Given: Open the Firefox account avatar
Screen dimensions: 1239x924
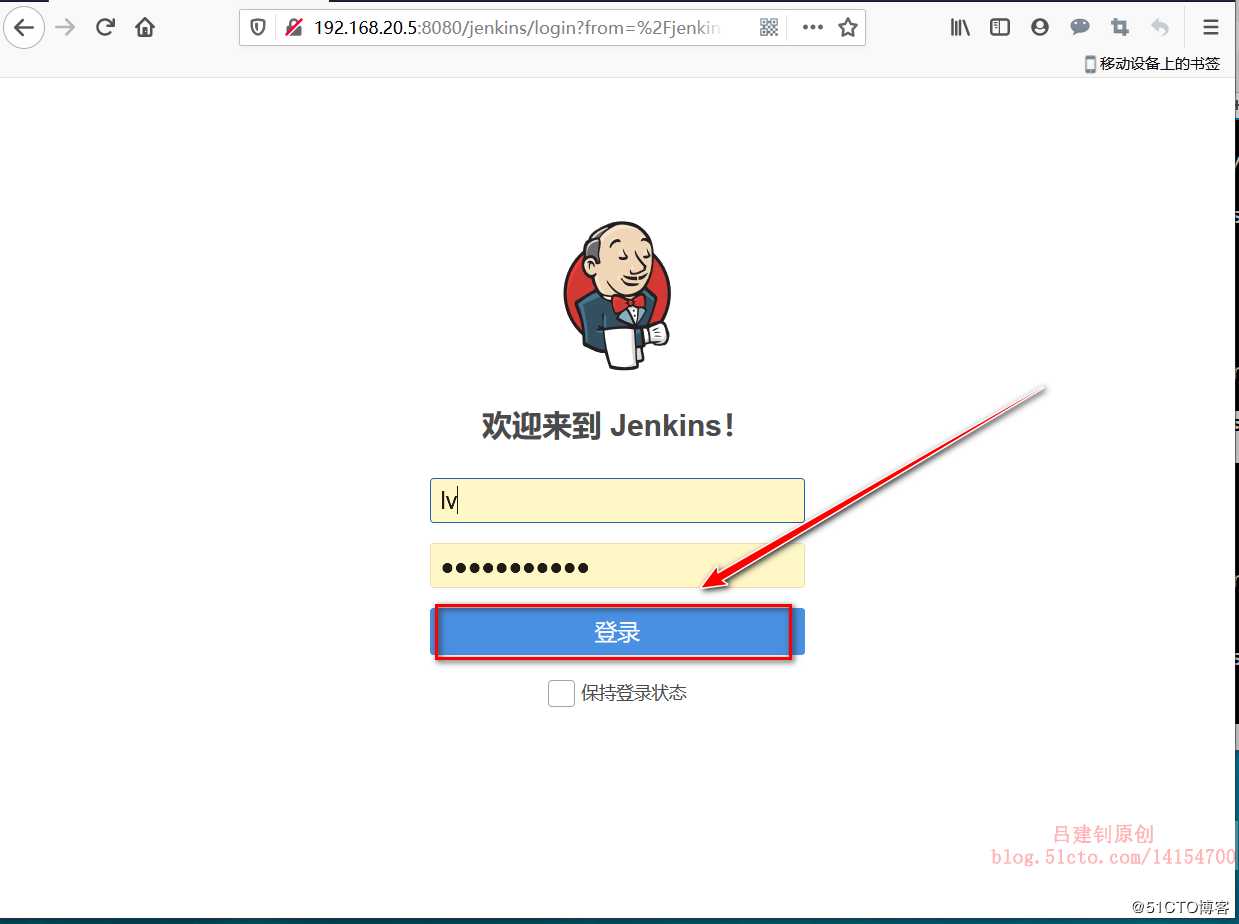Looking at the screenshot, I should (1040, 28).
